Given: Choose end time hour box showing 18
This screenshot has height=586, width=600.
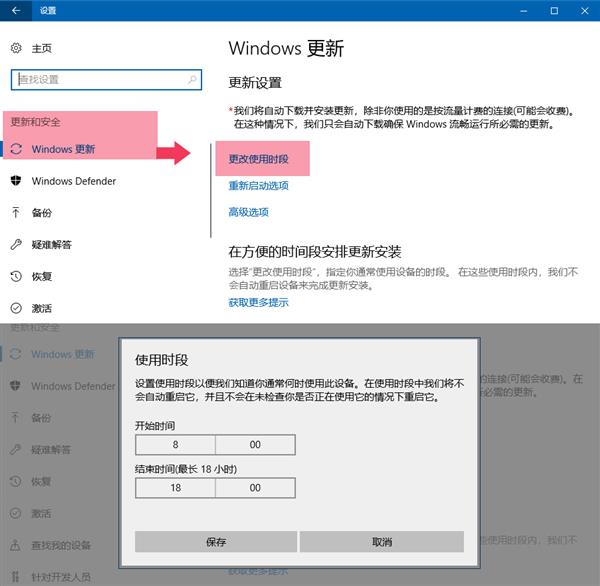Looking at the screenshot, I should 175,488.
